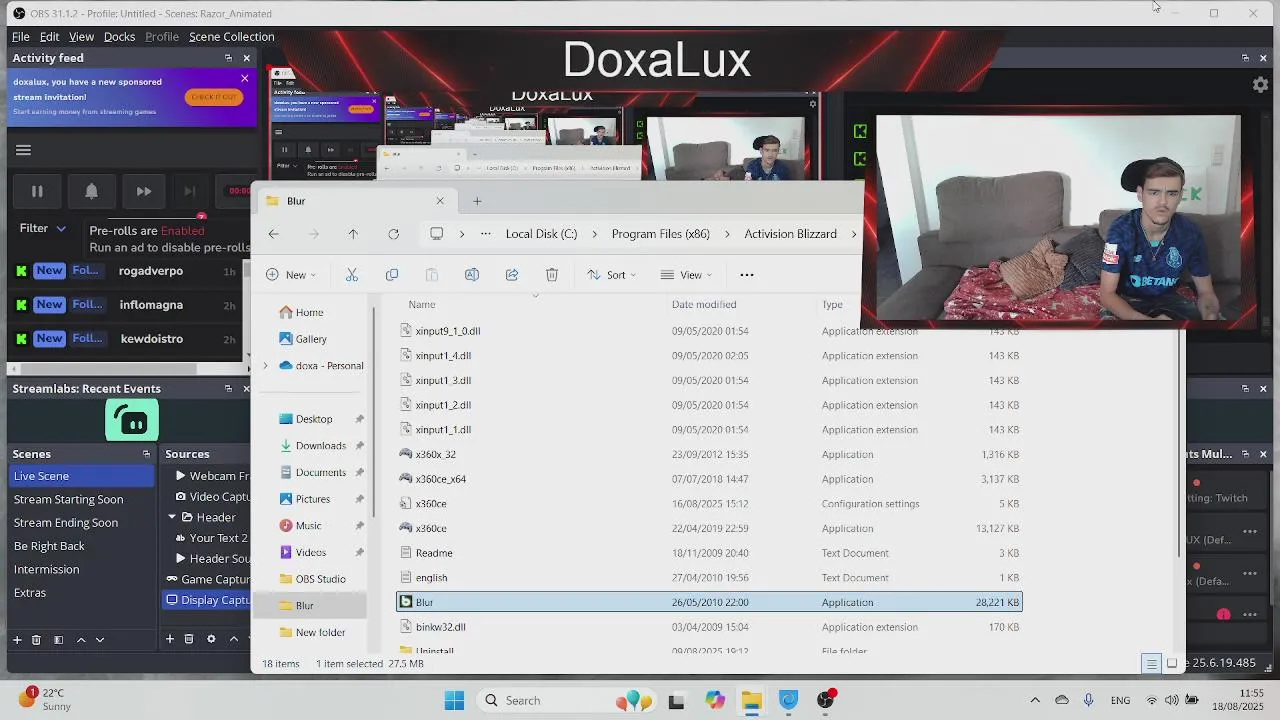Move scene down with arrow icon
1280x720 pixels.
[99, 640]
